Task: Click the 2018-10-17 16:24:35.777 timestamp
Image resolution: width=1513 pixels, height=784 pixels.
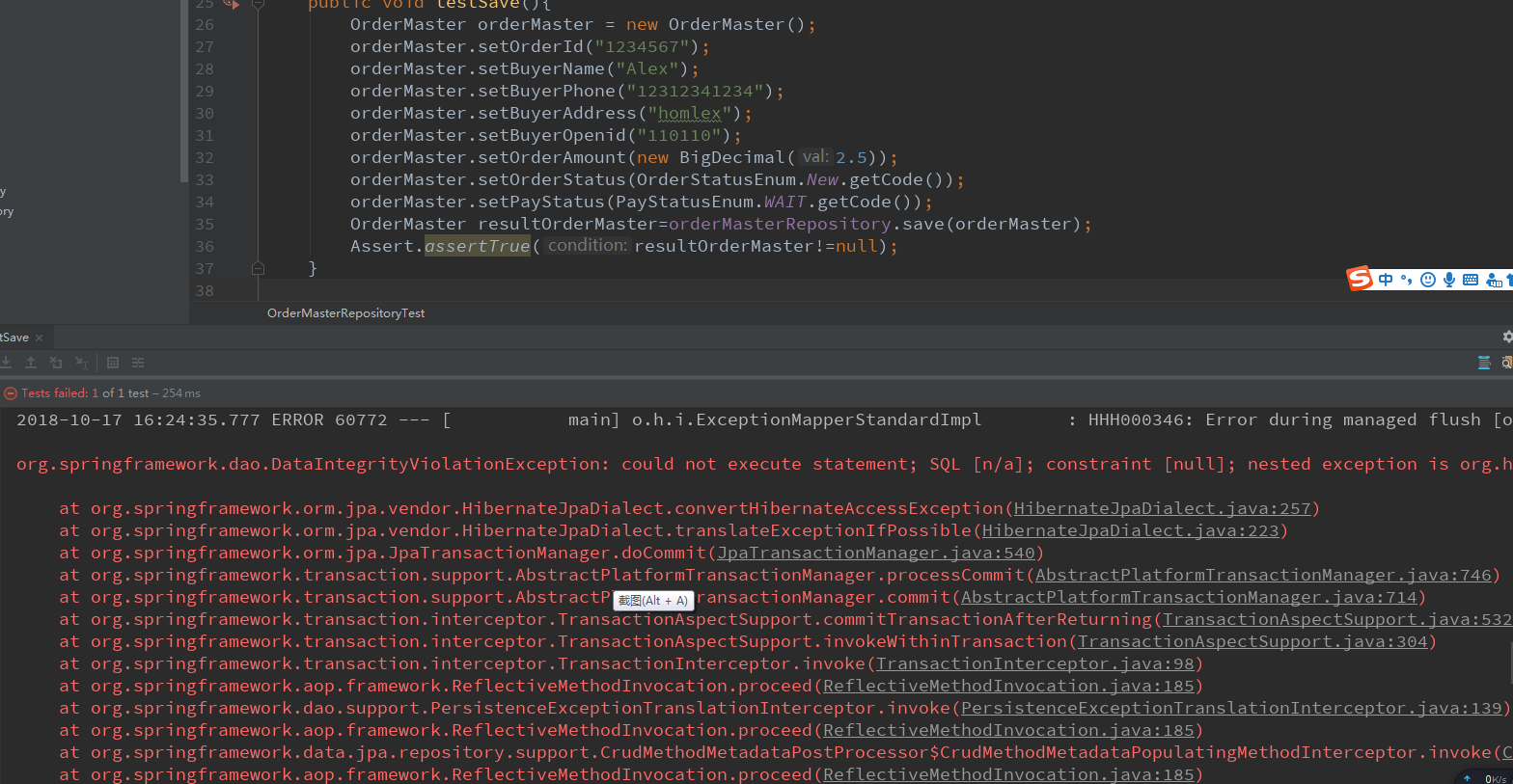Action: coord(138,419)
